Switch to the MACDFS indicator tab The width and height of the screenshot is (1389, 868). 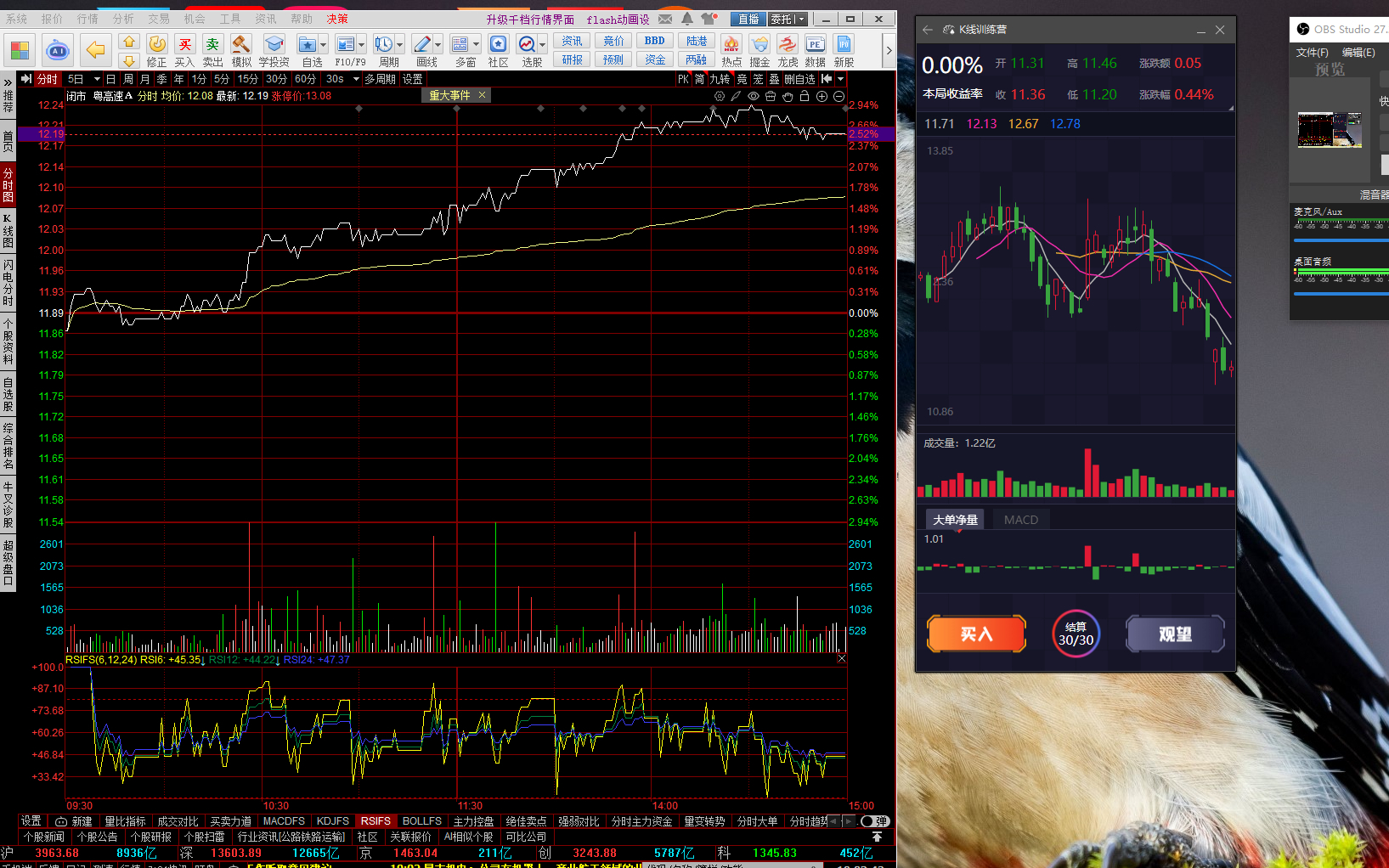point(284,821)
